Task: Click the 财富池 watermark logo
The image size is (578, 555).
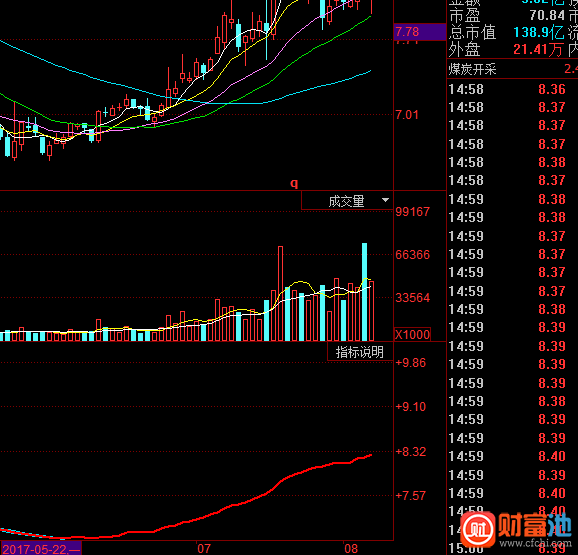Action: [516, 529]
